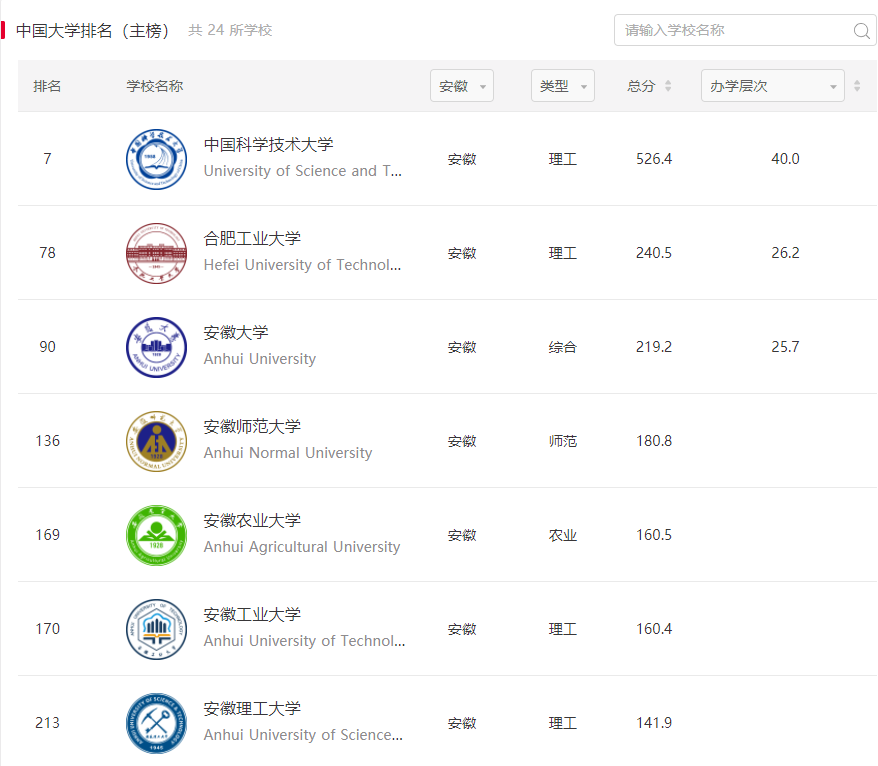Open the 中国科学技术大学 name link
878x766 pixels.
pos(268,145)
